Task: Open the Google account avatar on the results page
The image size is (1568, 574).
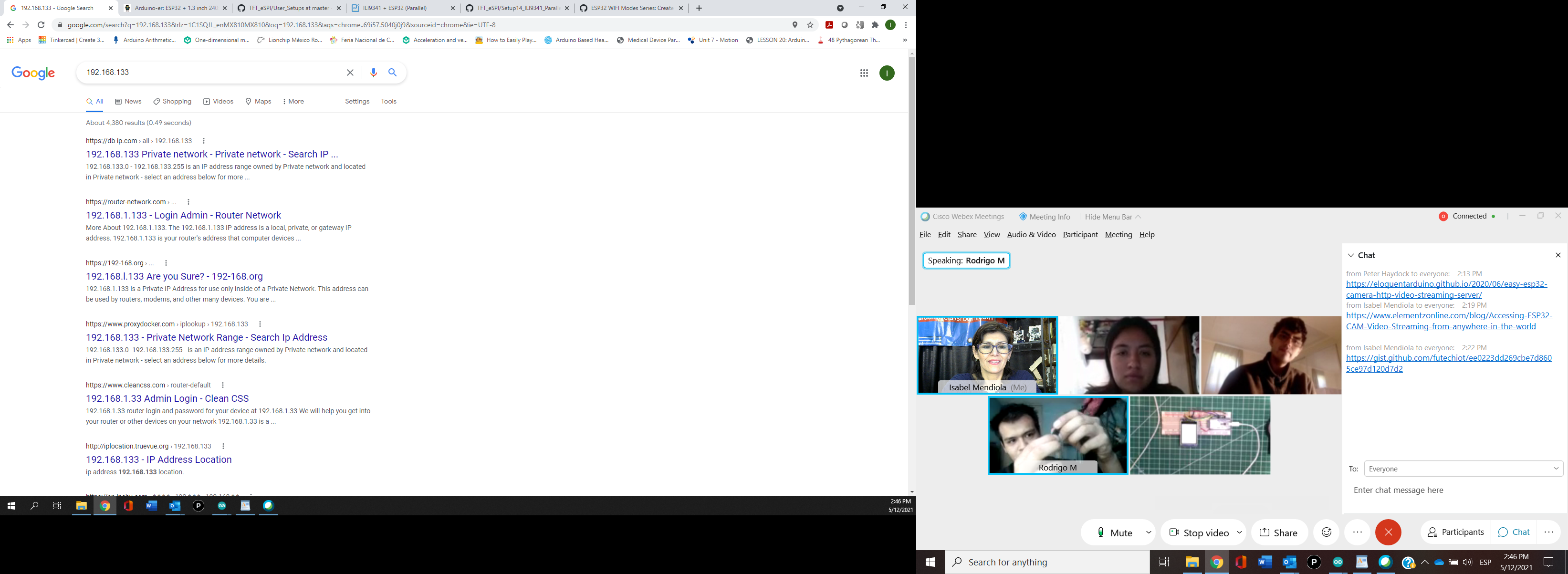Action: 887,73
